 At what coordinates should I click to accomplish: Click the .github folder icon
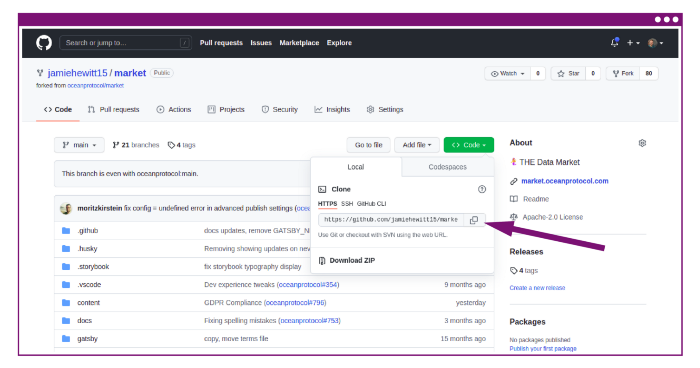[x=66, y=230]
